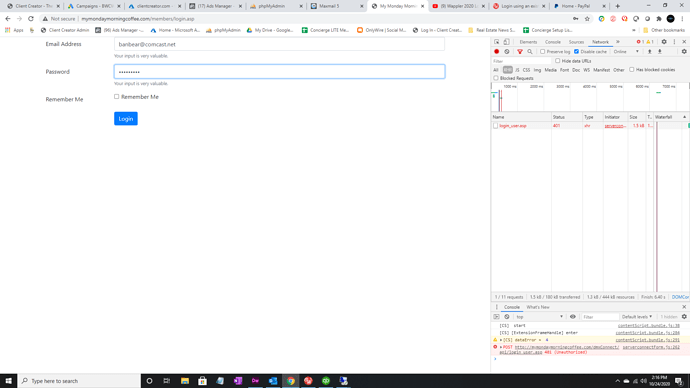Viewport: 690px width, 388px height.
Task: Open network search magnifier
Action: click(x=530, y=51)
